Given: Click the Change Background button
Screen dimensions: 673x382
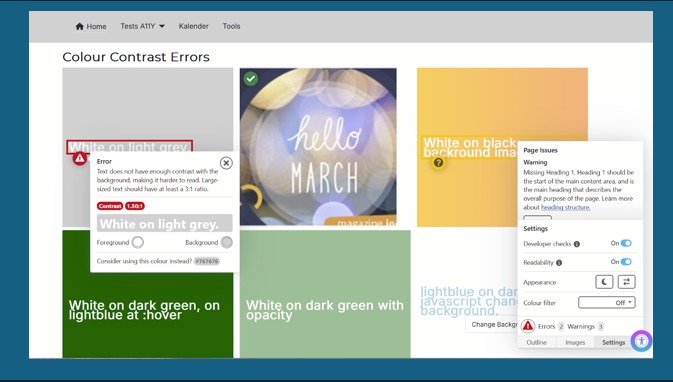Looking at the screenshot, I should click(x=492, y=324).
